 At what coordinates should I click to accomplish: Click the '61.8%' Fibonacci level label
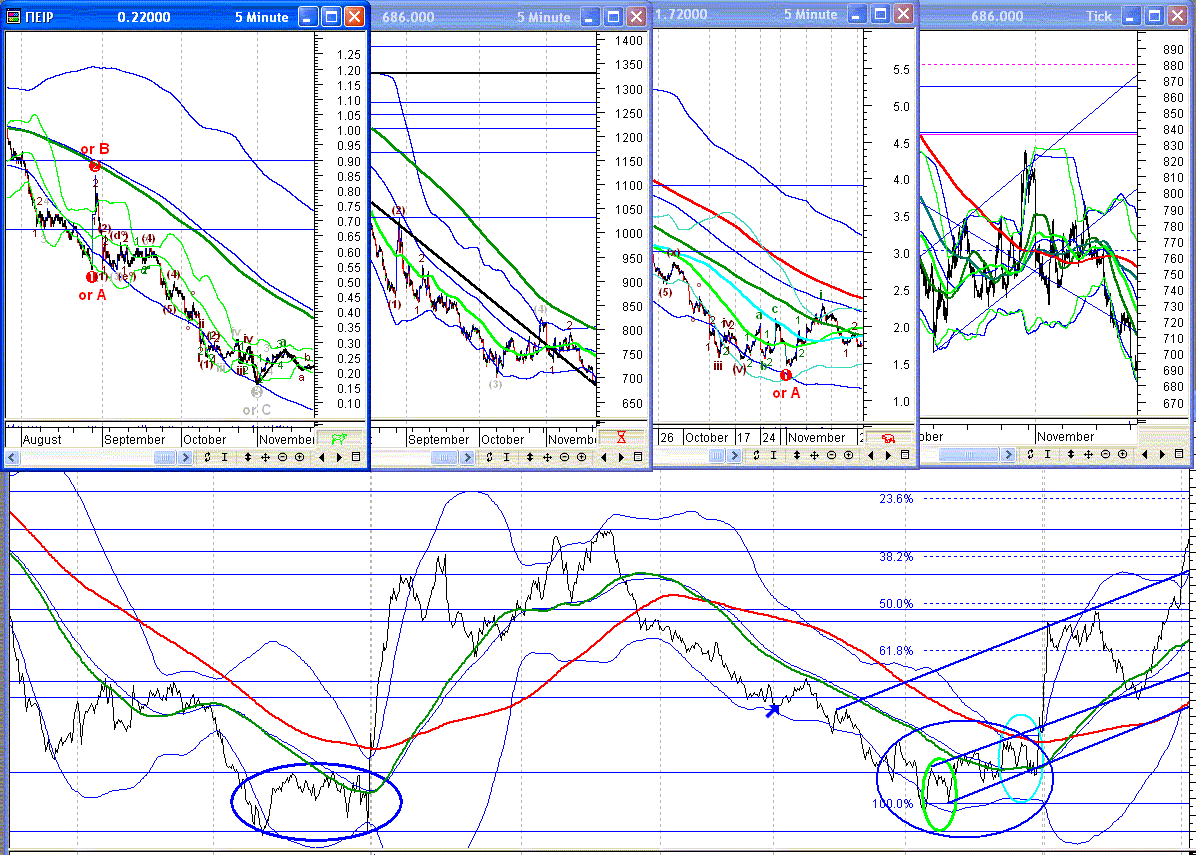coord(895,651)
